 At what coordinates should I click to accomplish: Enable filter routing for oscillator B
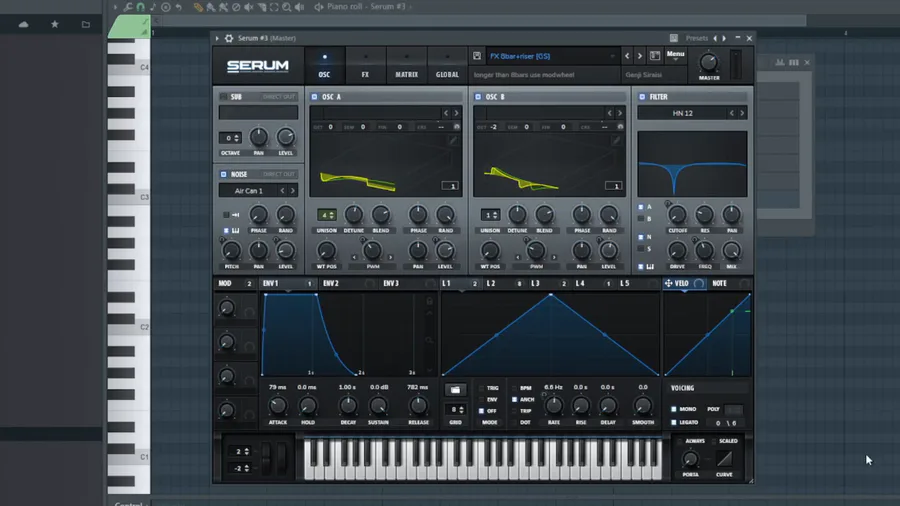click(641, 219)
